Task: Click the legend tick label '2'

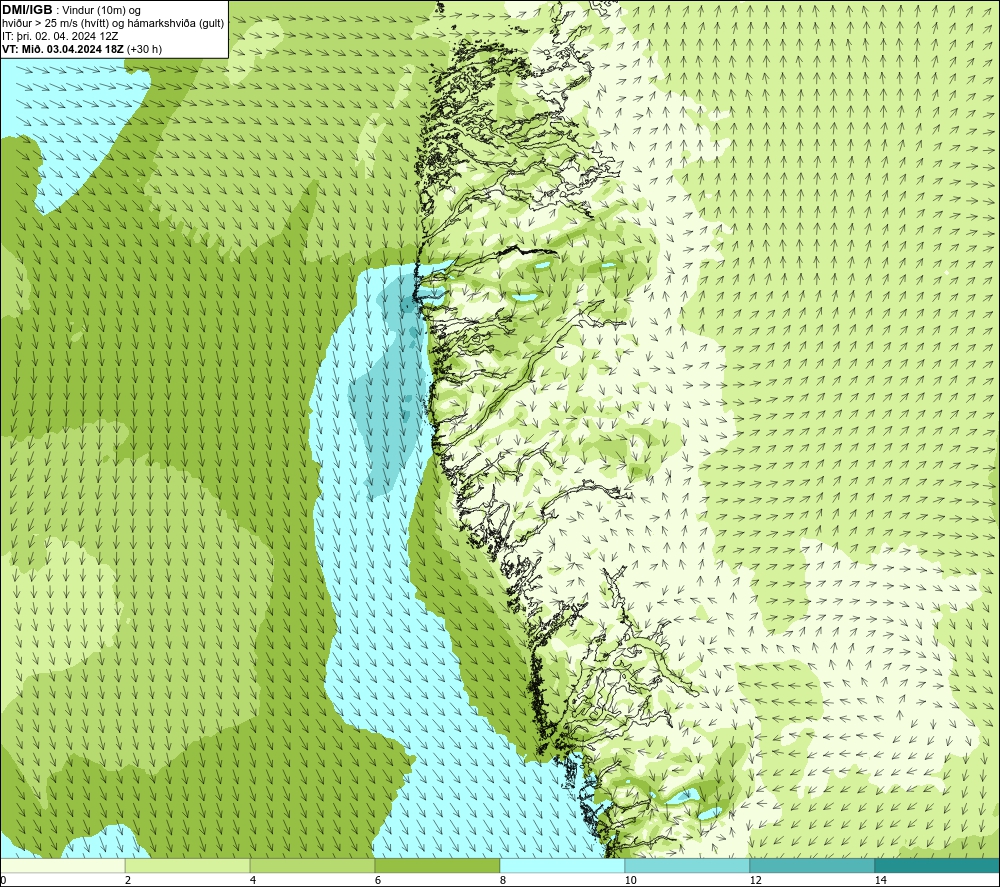Action: pyautogui.click(x=128, y=881)
